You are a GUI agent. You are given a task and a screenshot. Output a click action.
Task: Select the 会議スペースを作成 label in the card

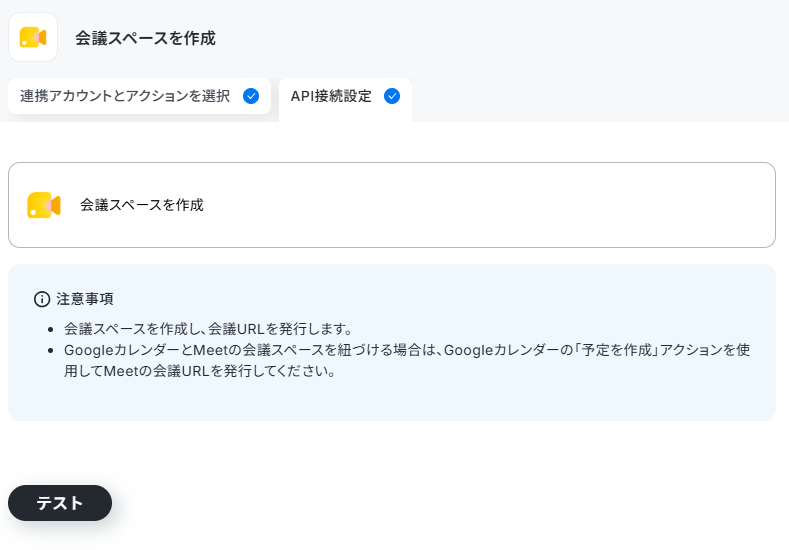(141, 205)
